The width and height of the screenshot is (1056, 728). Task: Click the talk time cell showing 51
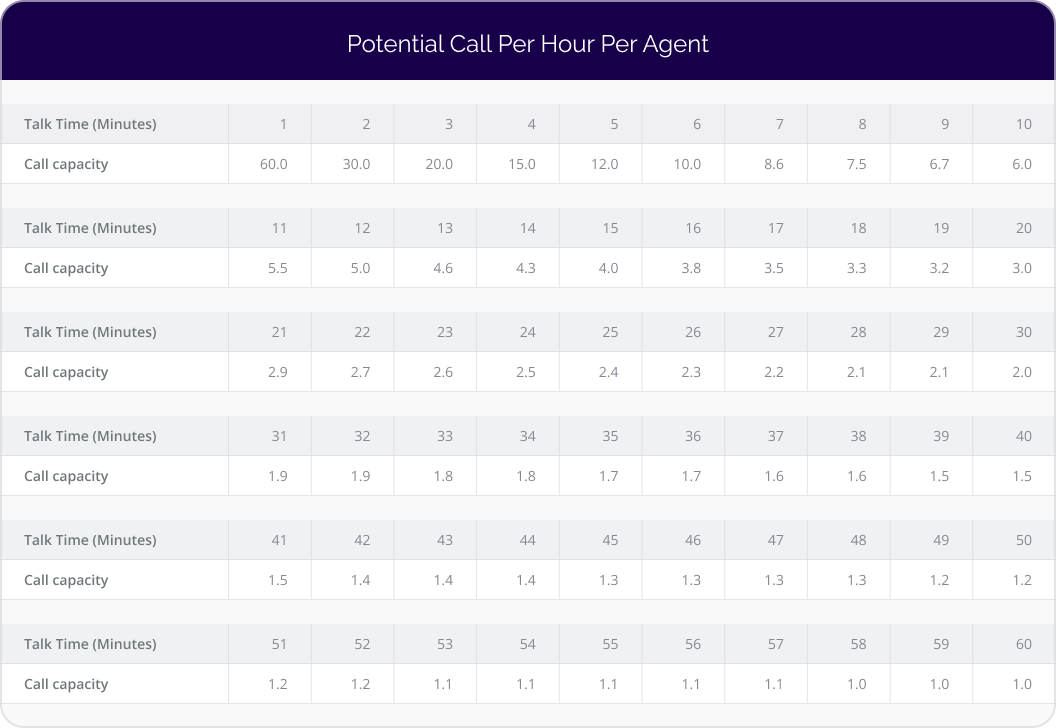point(269,644)
